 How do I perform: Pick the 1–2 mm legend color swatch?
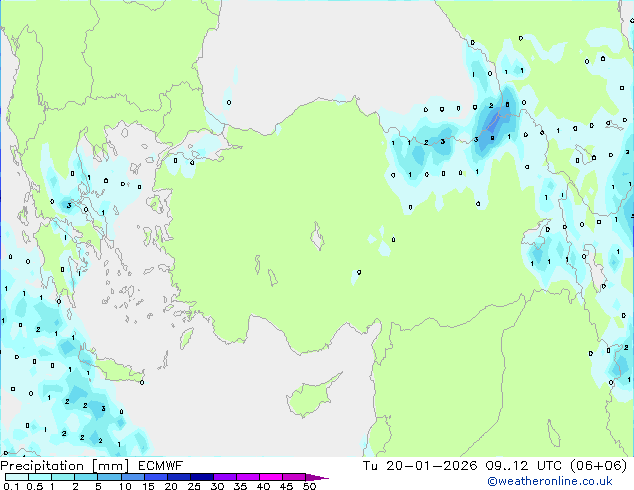pos(63,477)
